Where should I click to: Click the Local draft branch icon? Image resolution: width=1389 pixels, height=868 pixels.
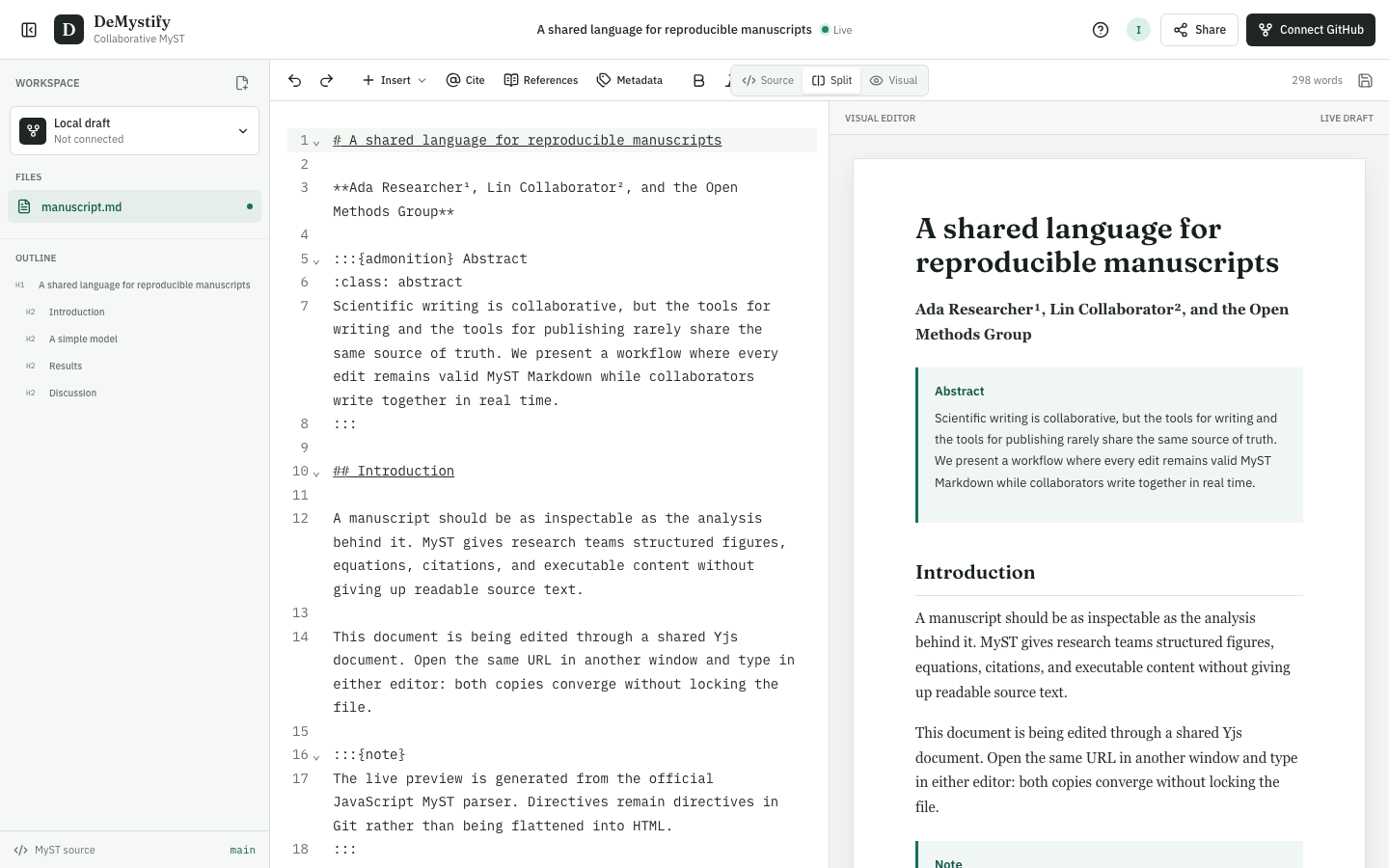(x=33, y=130)
